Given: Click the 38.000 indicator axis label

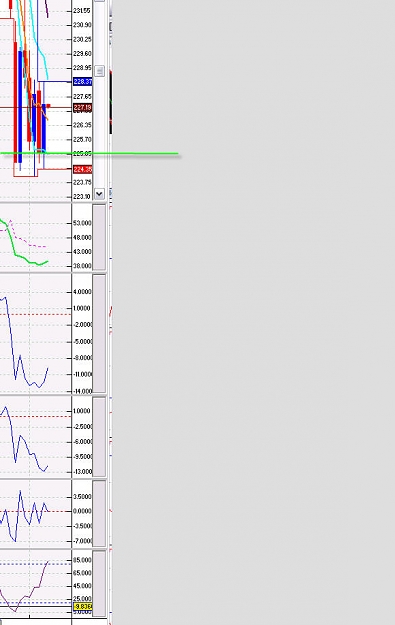Looking at the screenshot, I should tap(83, 265).
